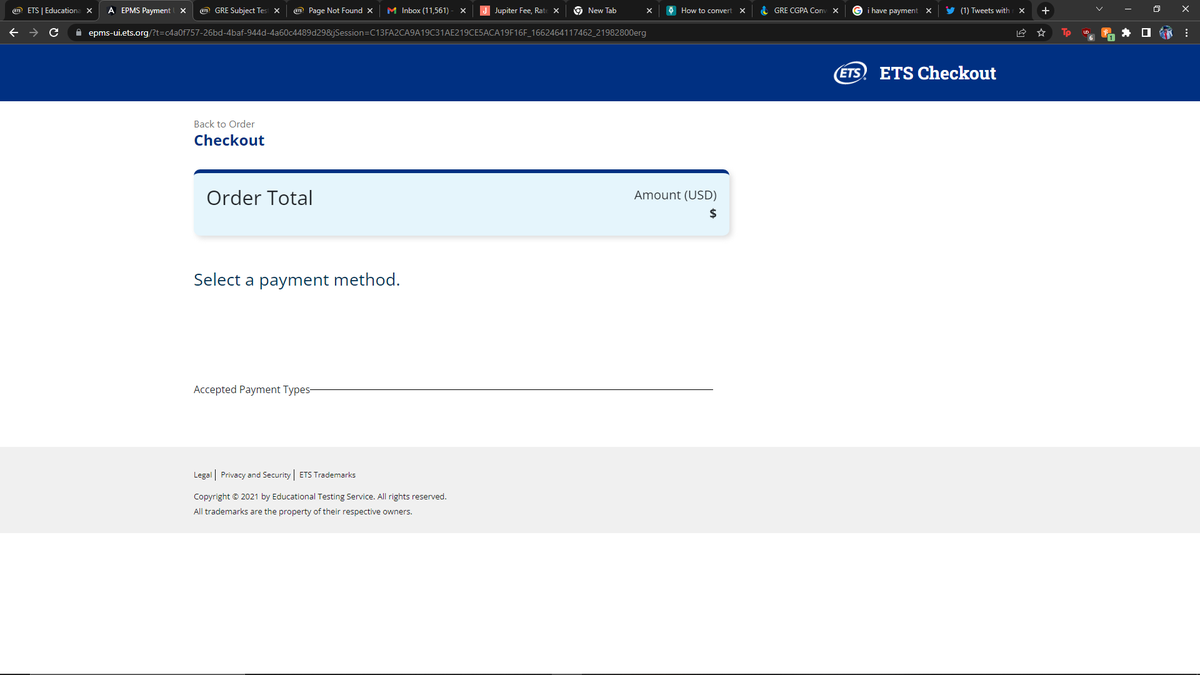Open the ETS Trademarks footer link

tap(327, 475)
